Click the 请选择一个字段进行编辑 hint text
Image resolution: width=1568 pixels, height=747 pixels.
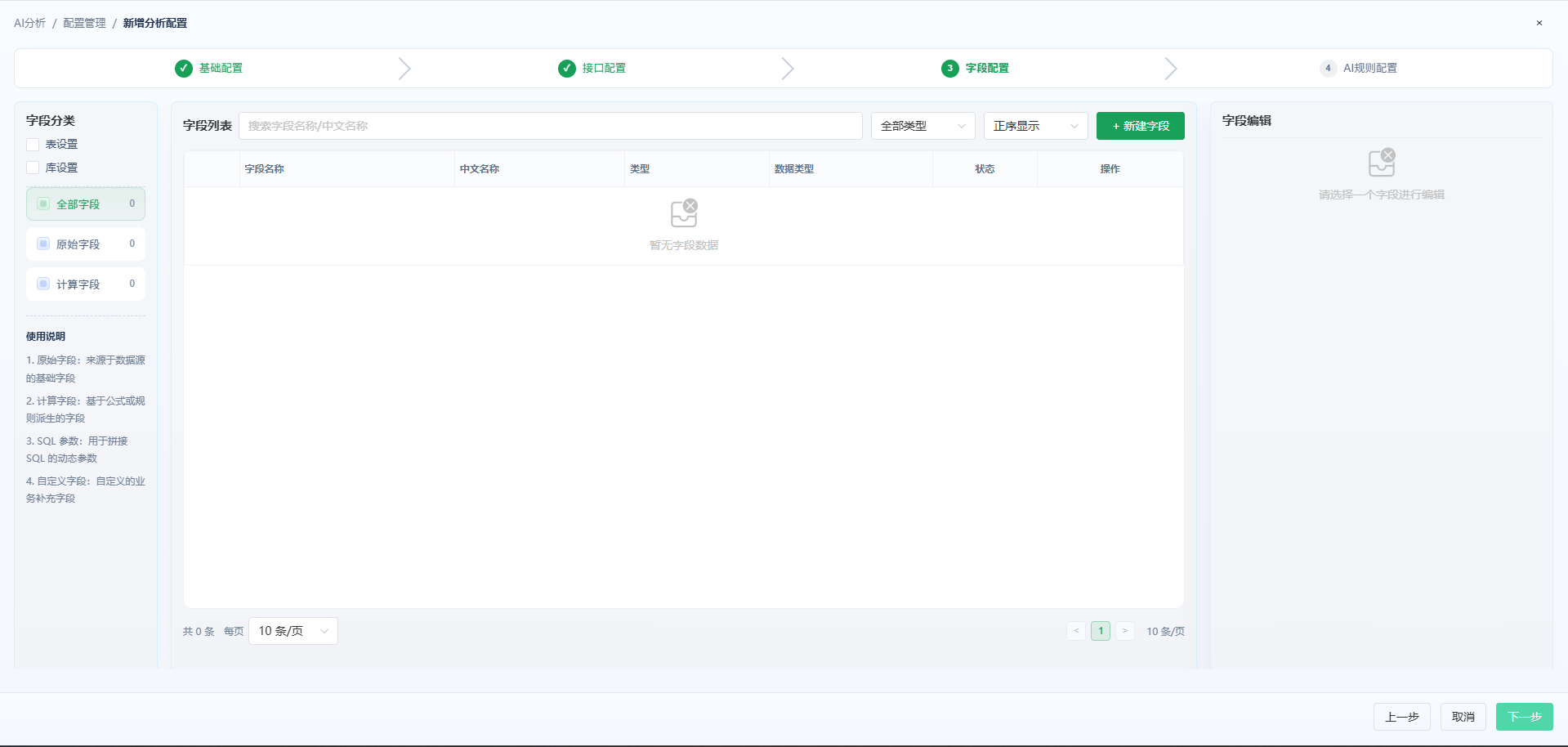1382,195
